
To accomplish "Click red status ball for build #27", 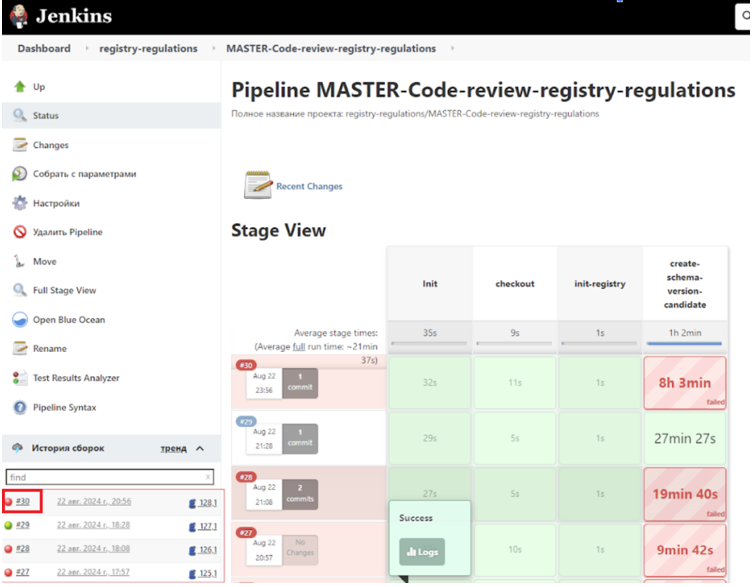I will [x=8, y=573].
